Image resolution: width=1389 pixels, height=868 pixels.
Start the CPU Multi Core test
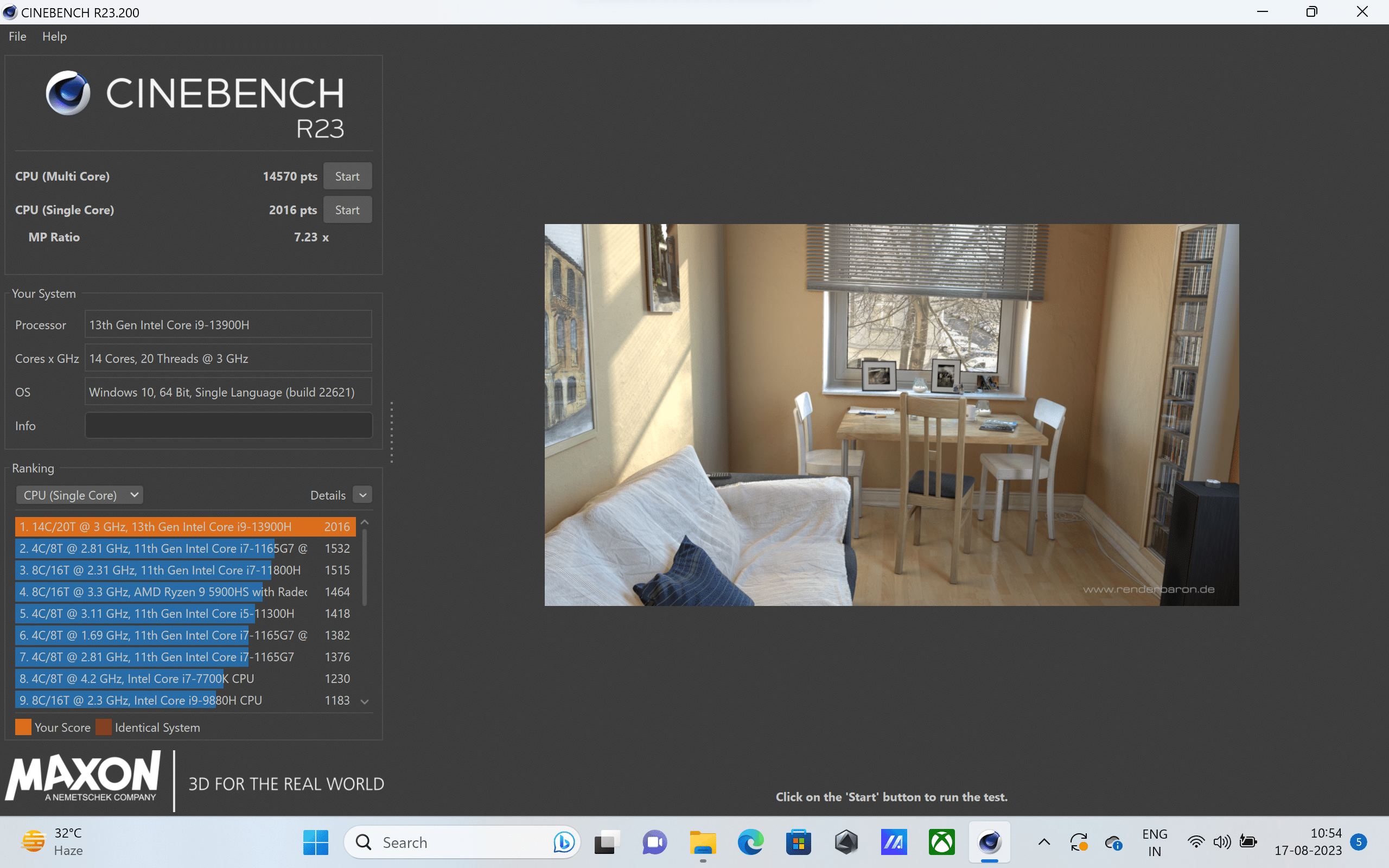[x=347, y=176]
